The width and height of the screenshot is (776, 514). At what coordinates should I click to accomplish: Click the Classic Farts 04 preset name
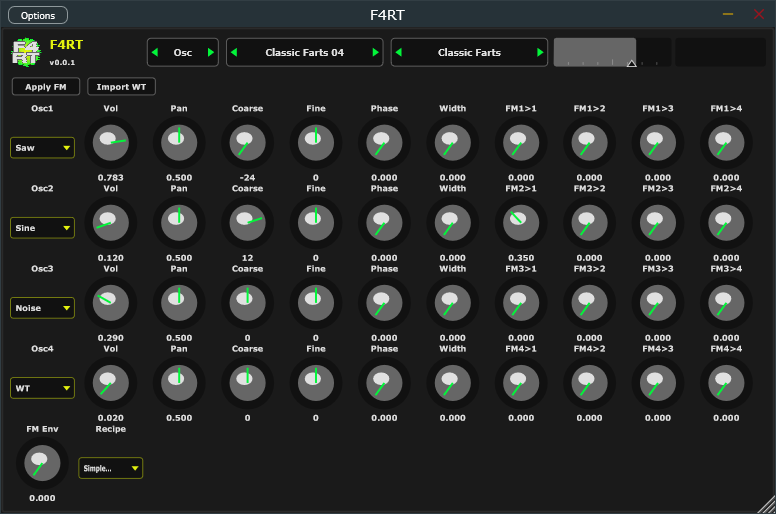(304, 52)
